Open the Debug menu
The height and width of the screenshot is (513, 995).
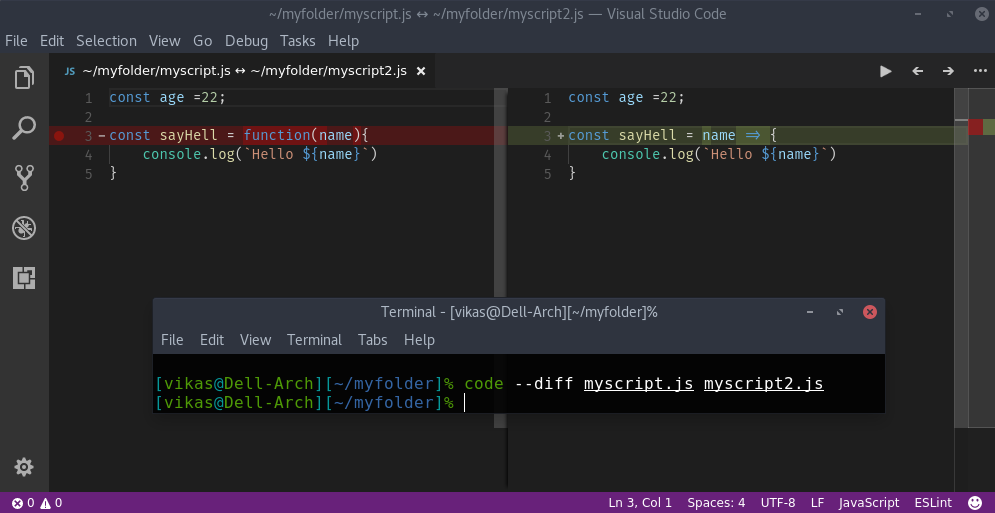(246, 41)
